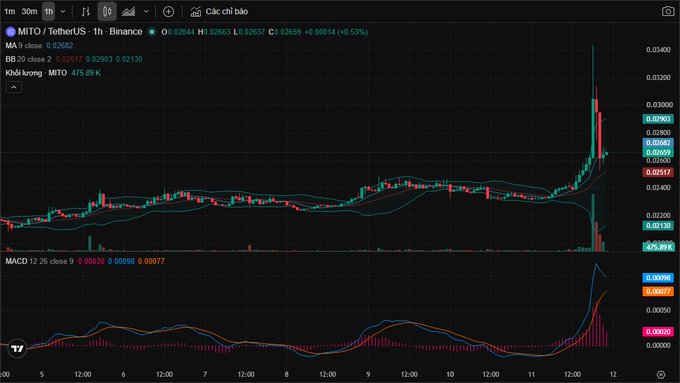The image size is (680, 383).
Task: Select the MACD 12 26 close 9 legend
Action: (39, 261)
